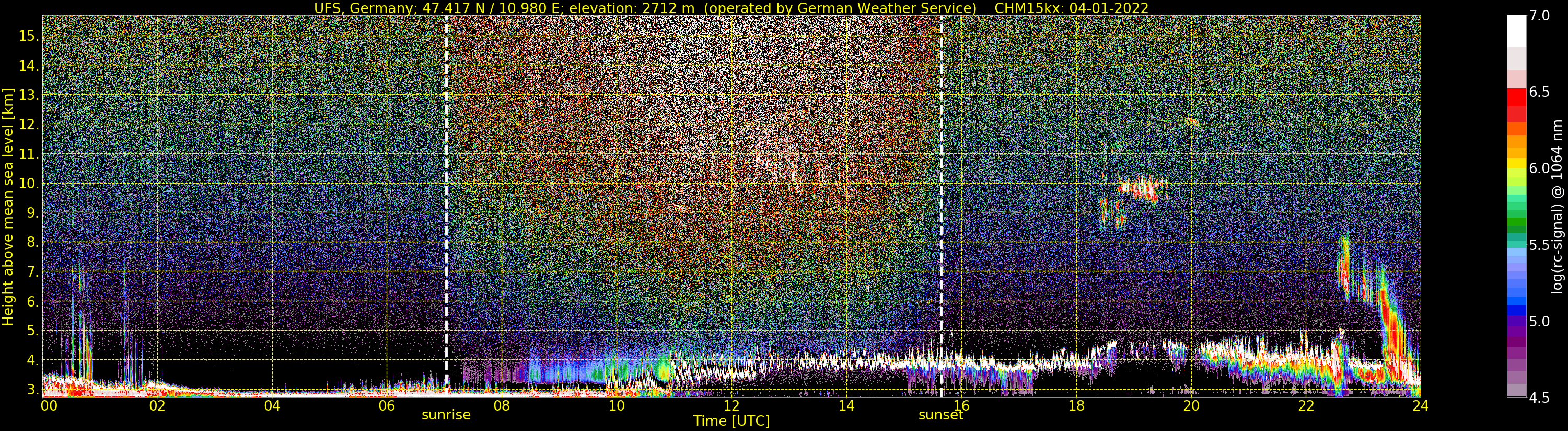This screenshot has width=1568, height=431.
Task: Select the "18" hour tick on the time axis
Action: (1076, 405)
